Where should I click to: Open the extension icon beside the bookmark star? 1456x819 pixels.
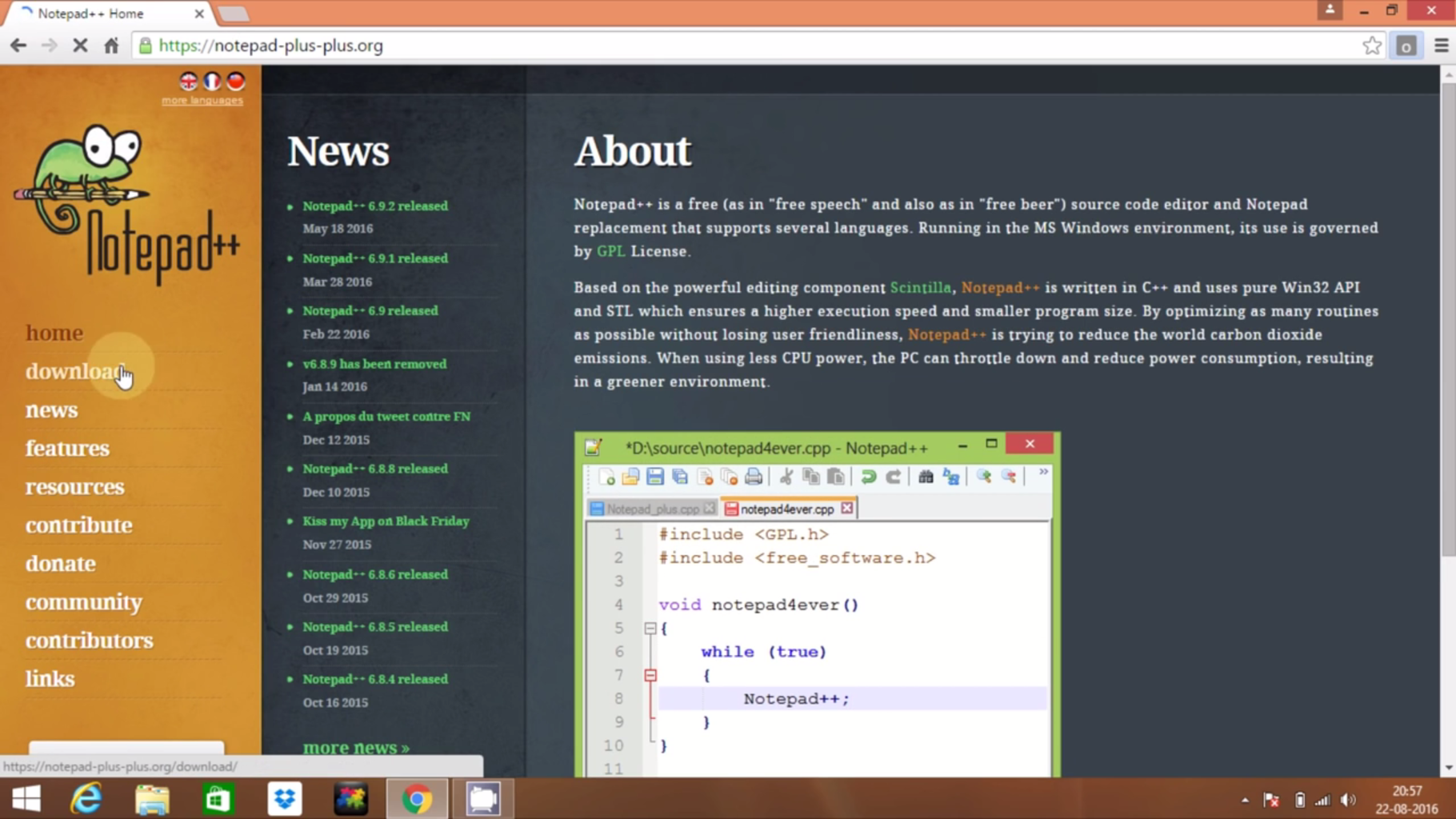1406,46
